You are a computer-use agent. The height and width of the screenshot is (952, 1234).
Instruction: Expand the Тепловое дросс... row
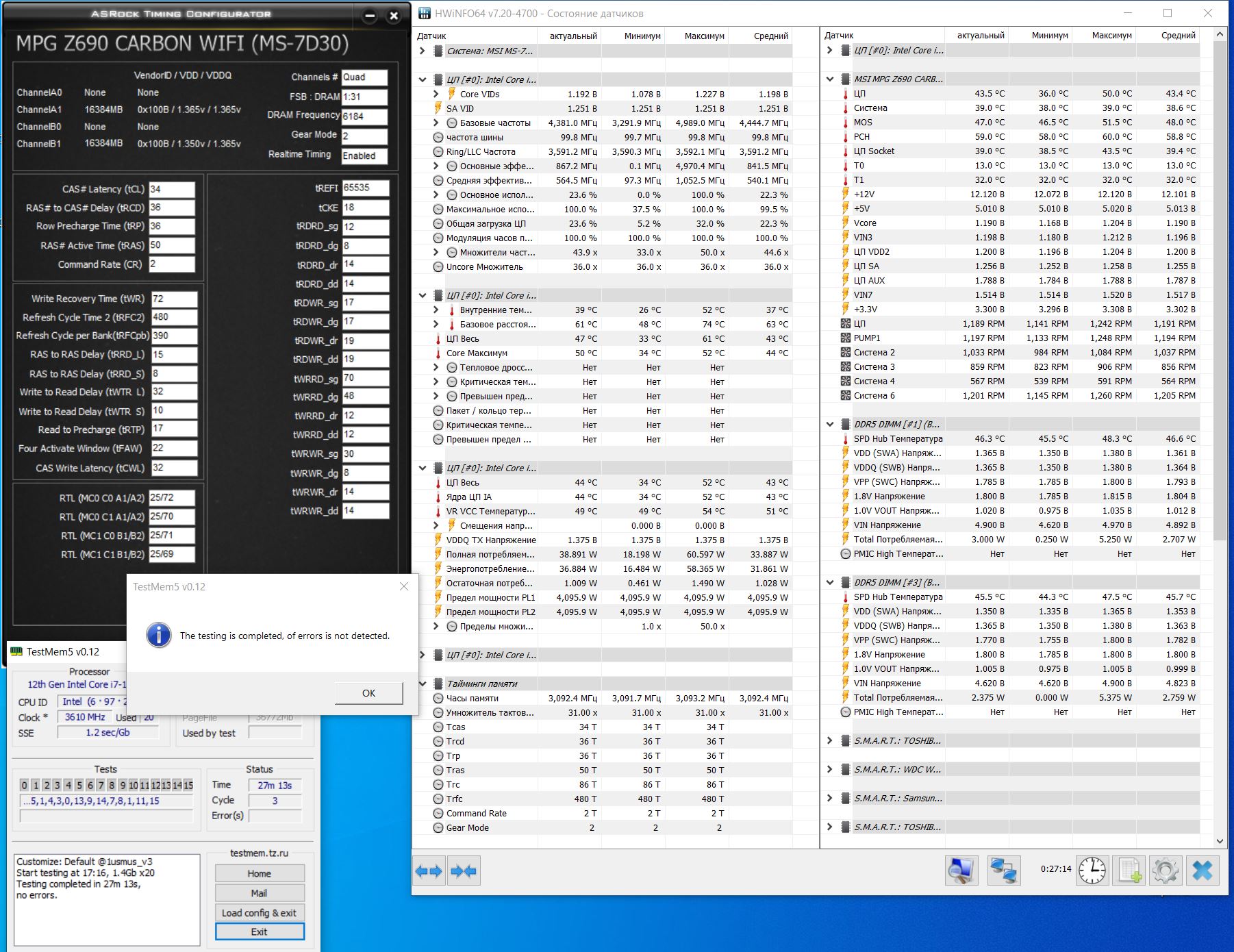pos(436,367)
